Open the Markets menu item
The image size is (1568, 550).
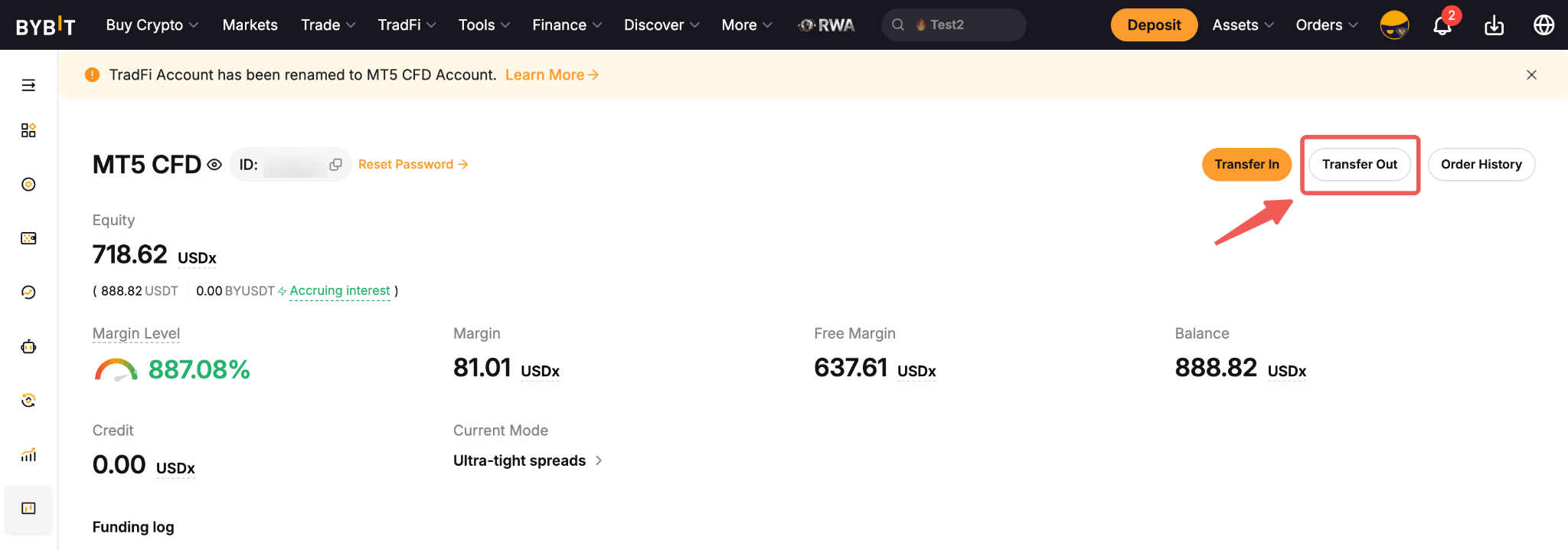point(250,25)
